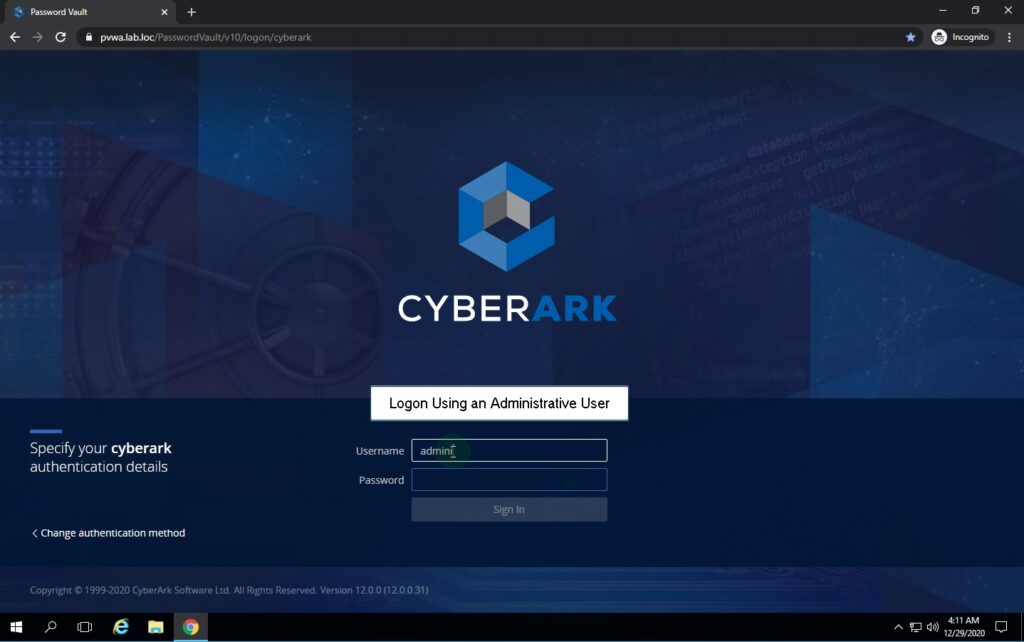
Task: Click the CyberArk logo
Action: pyautogui.click(x=506, y=218)
